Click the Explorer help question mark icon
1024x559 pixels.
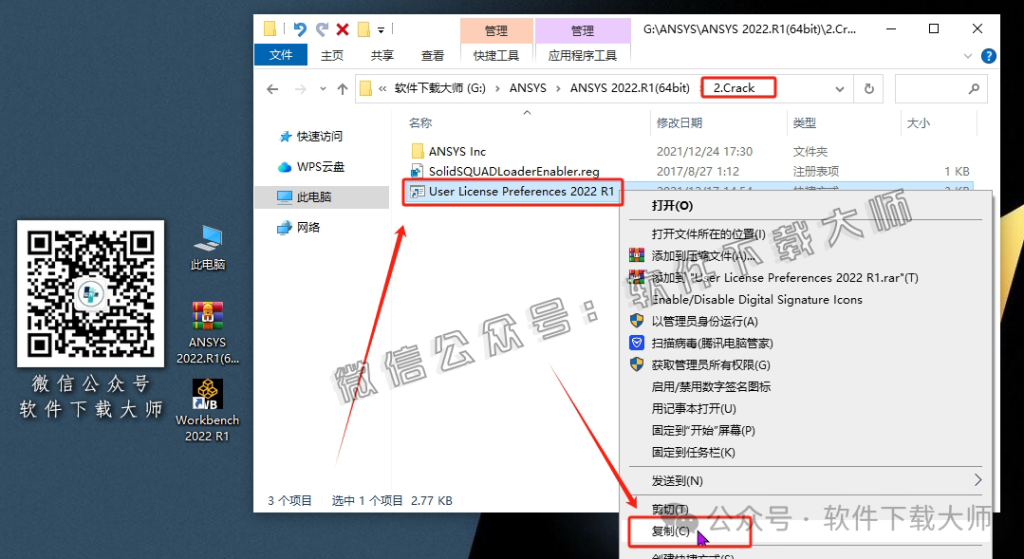tap(989, 56)
